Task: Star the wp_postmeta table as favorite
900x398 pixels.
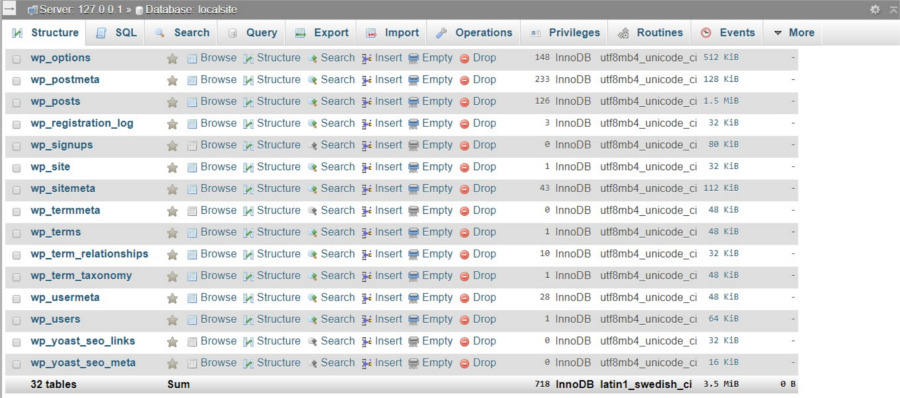Action: [x=172, y=80]
